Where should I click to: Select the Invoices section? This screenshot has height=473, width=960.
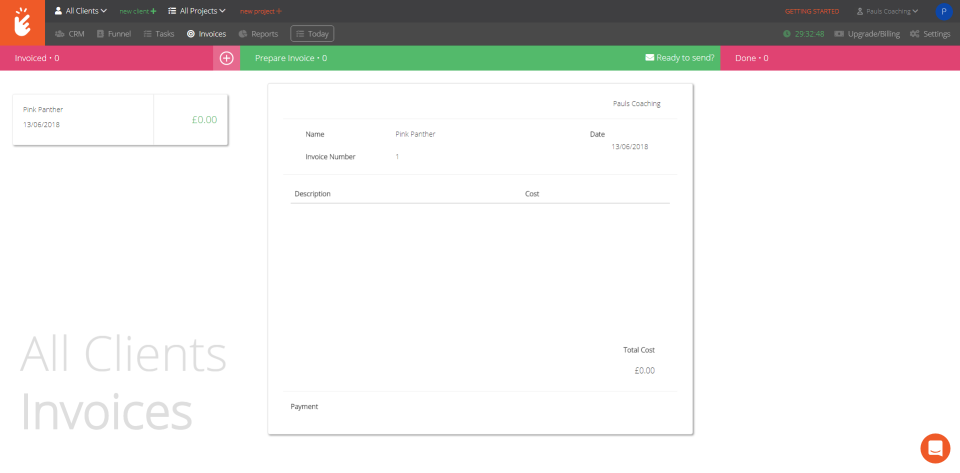pyautogui.click(x=206, y=34)
